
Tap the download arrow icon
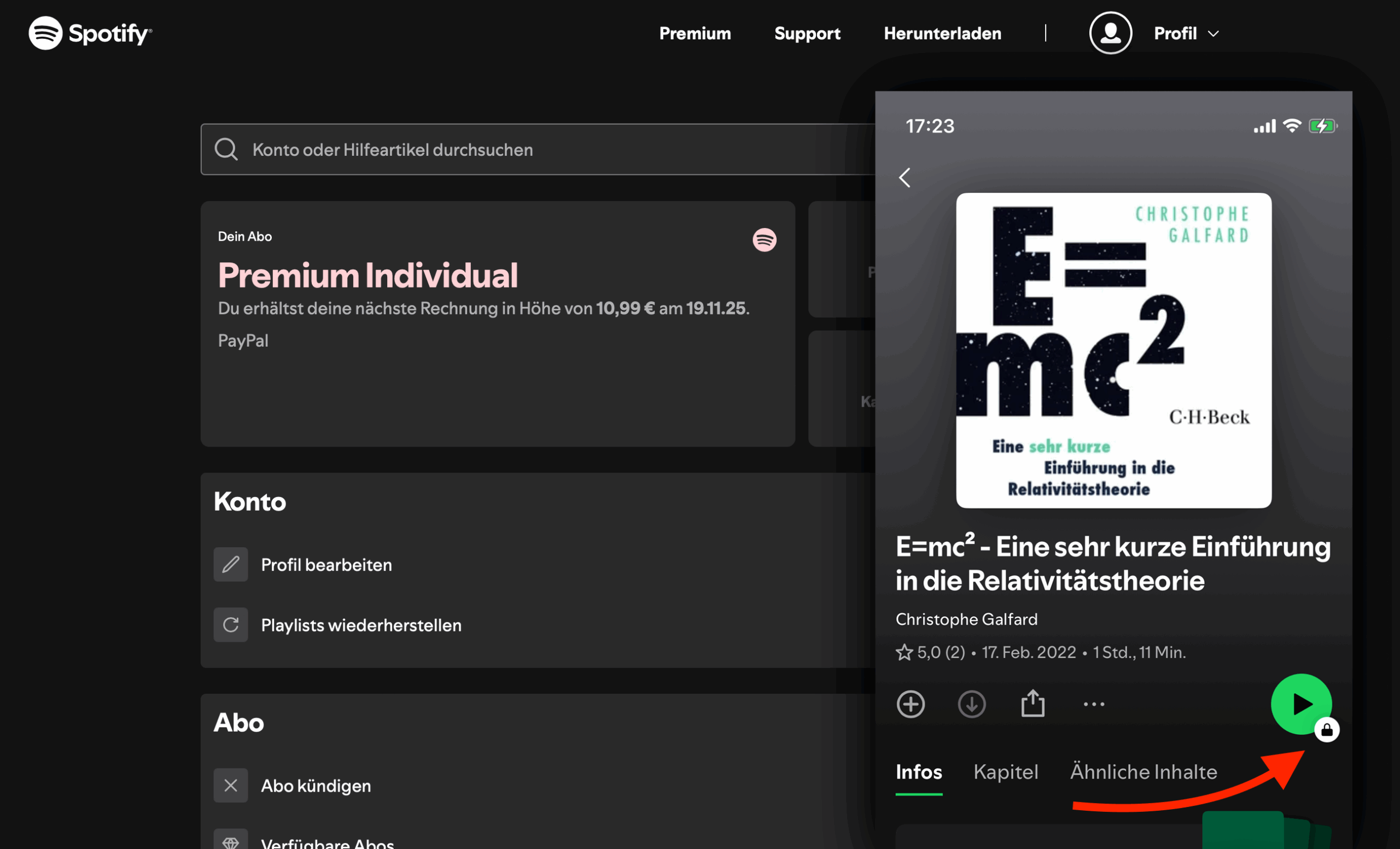click(972, 704)
